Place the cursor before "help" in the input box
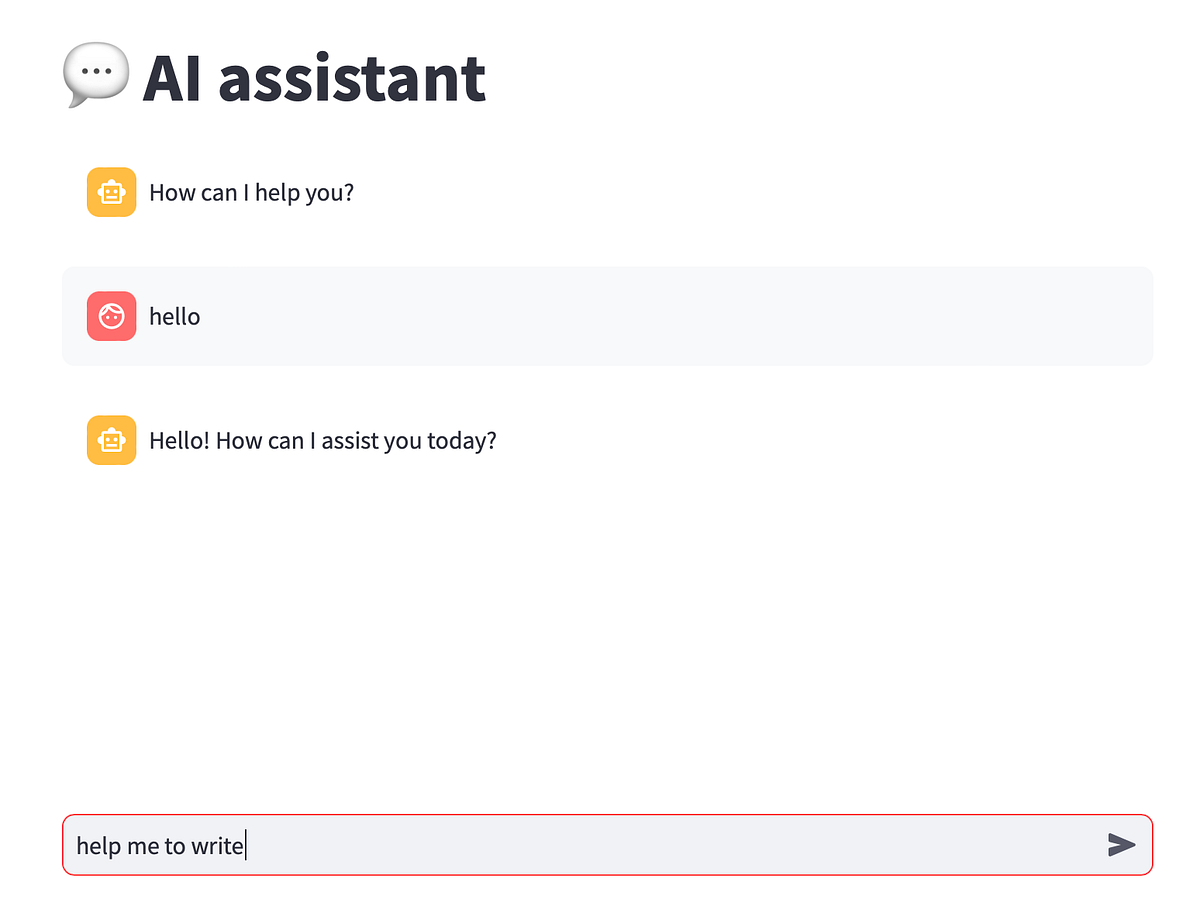 (77, 846)
